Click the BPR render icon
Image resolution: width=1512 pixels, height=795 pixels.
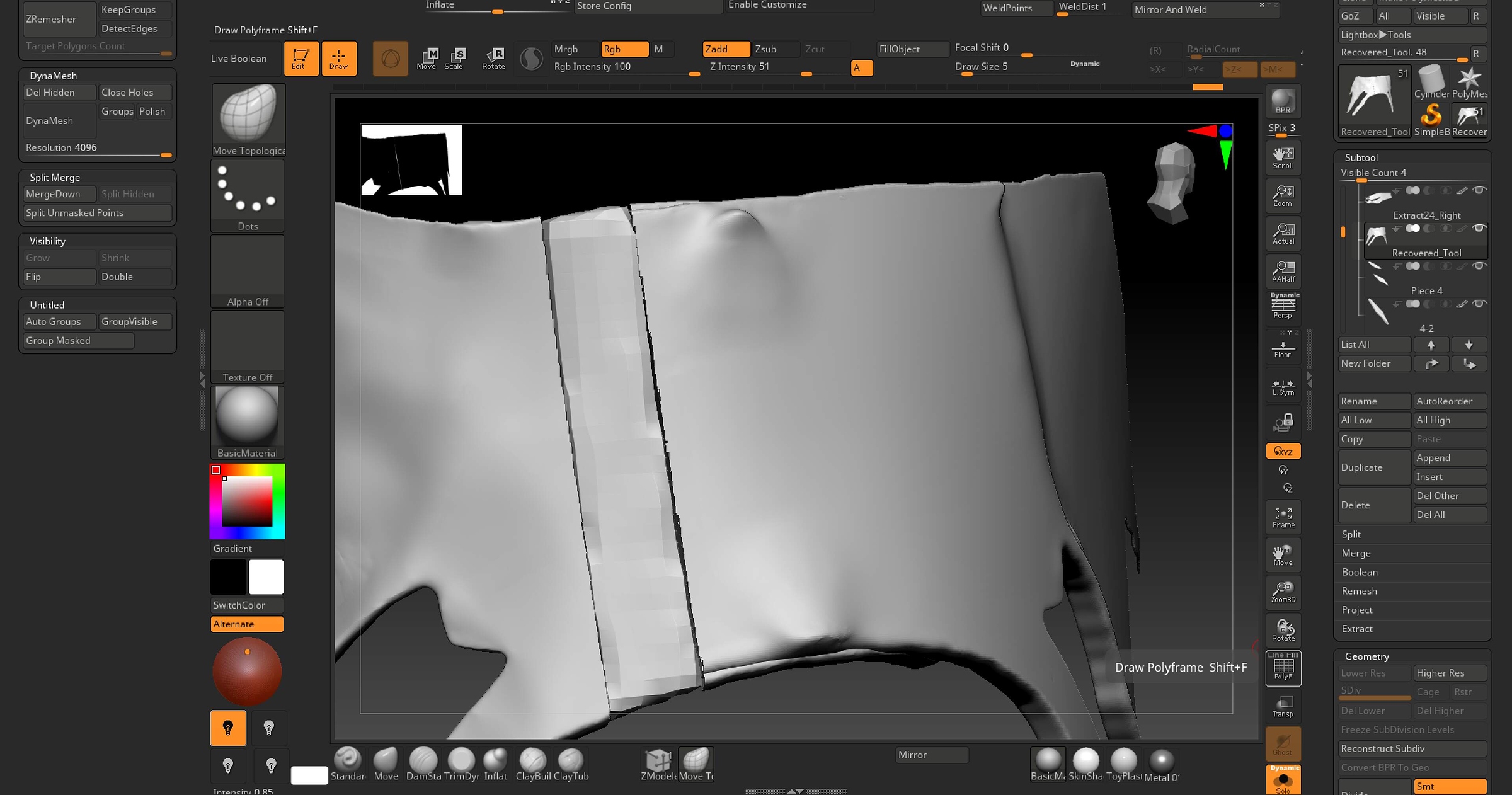coord(1283,101)
